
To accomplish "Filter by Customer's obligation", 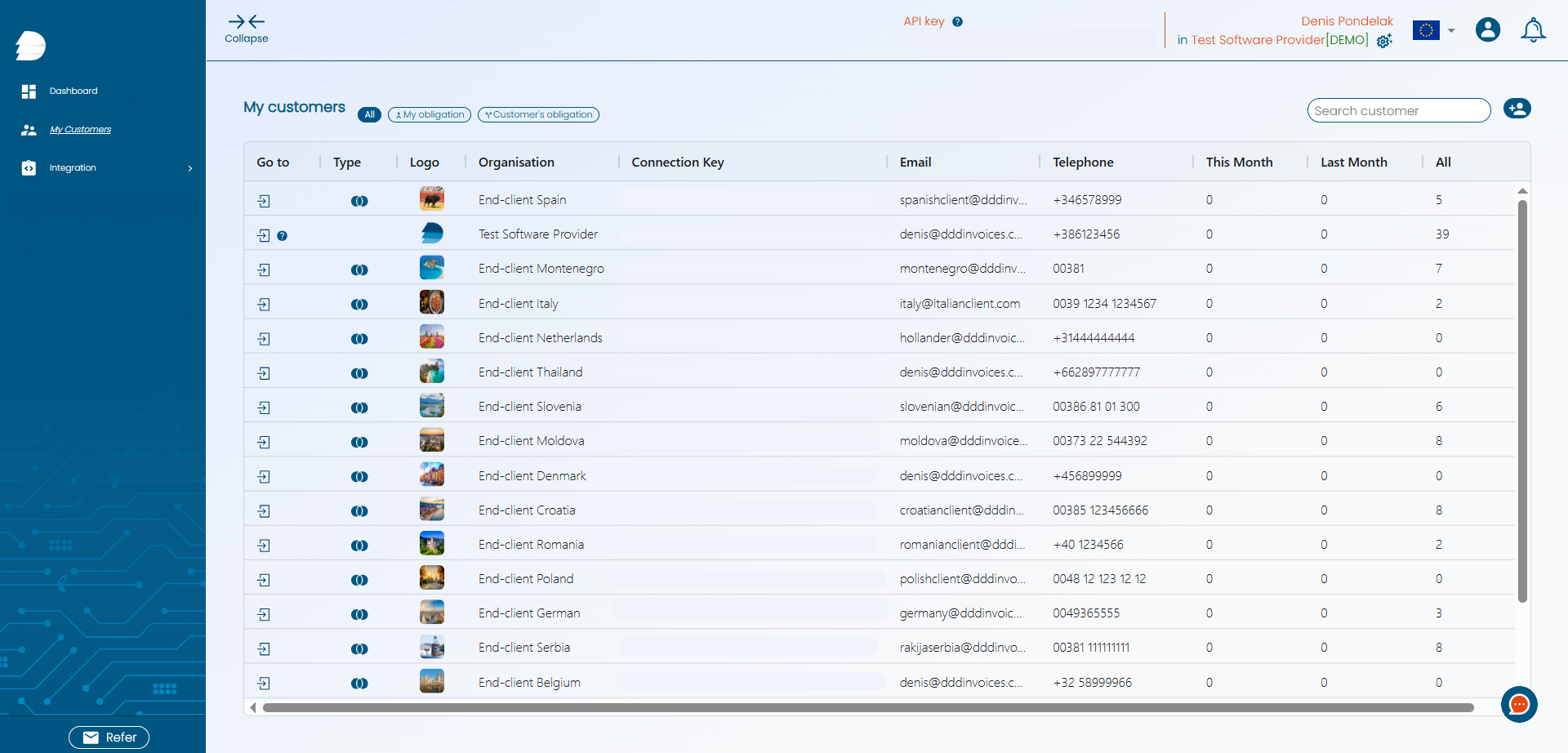I will pos(538,115).
